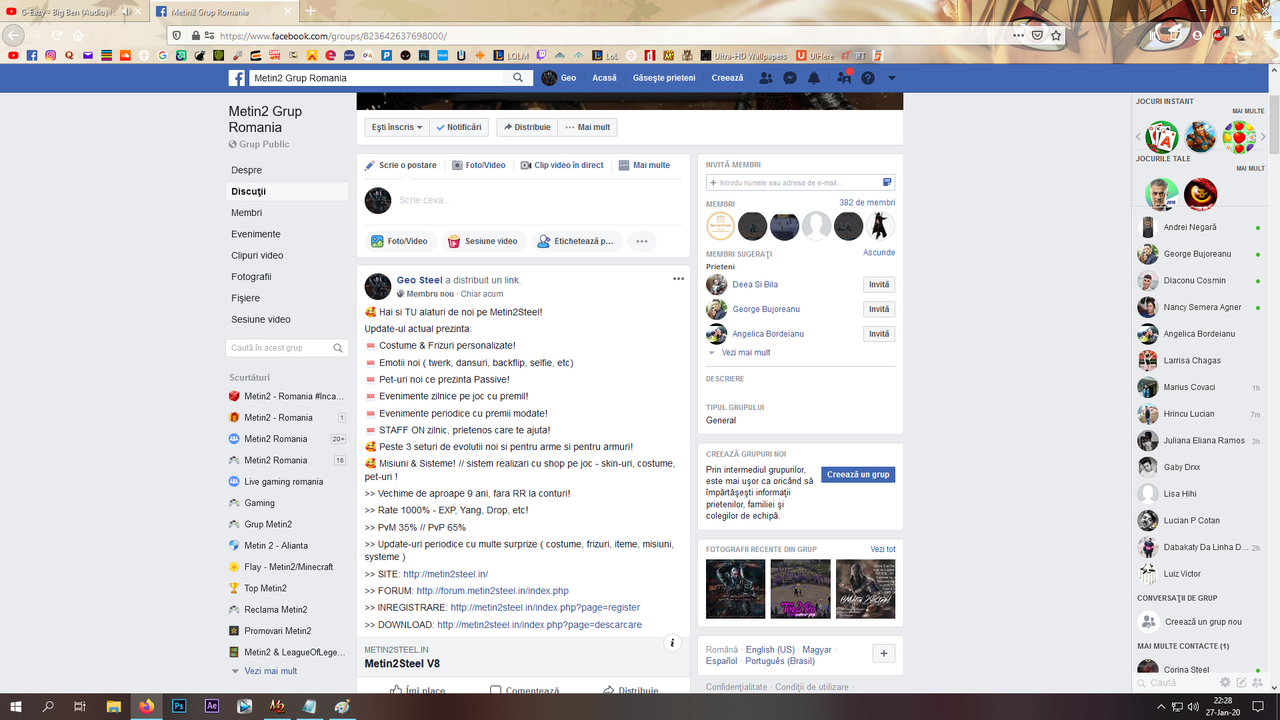Screen dimensions: 1280x720
Task: Click the taskbar search icon
Action: tap(48, 706)
